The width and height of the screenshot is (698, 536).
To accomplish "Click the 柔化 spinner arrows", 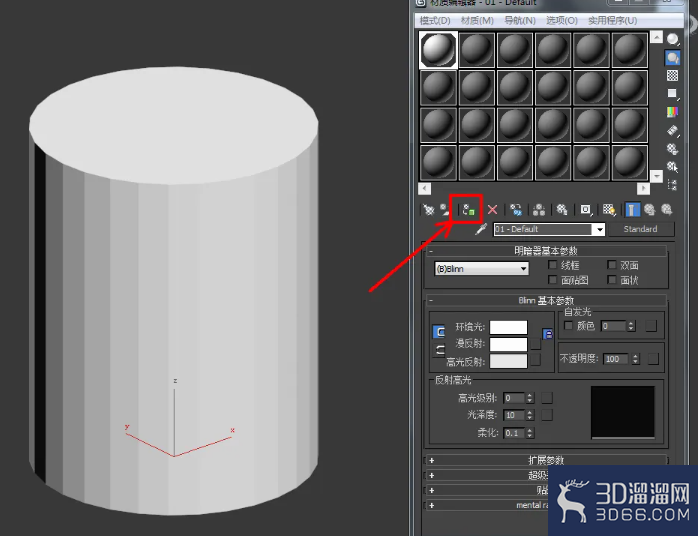I will point(530,433).
